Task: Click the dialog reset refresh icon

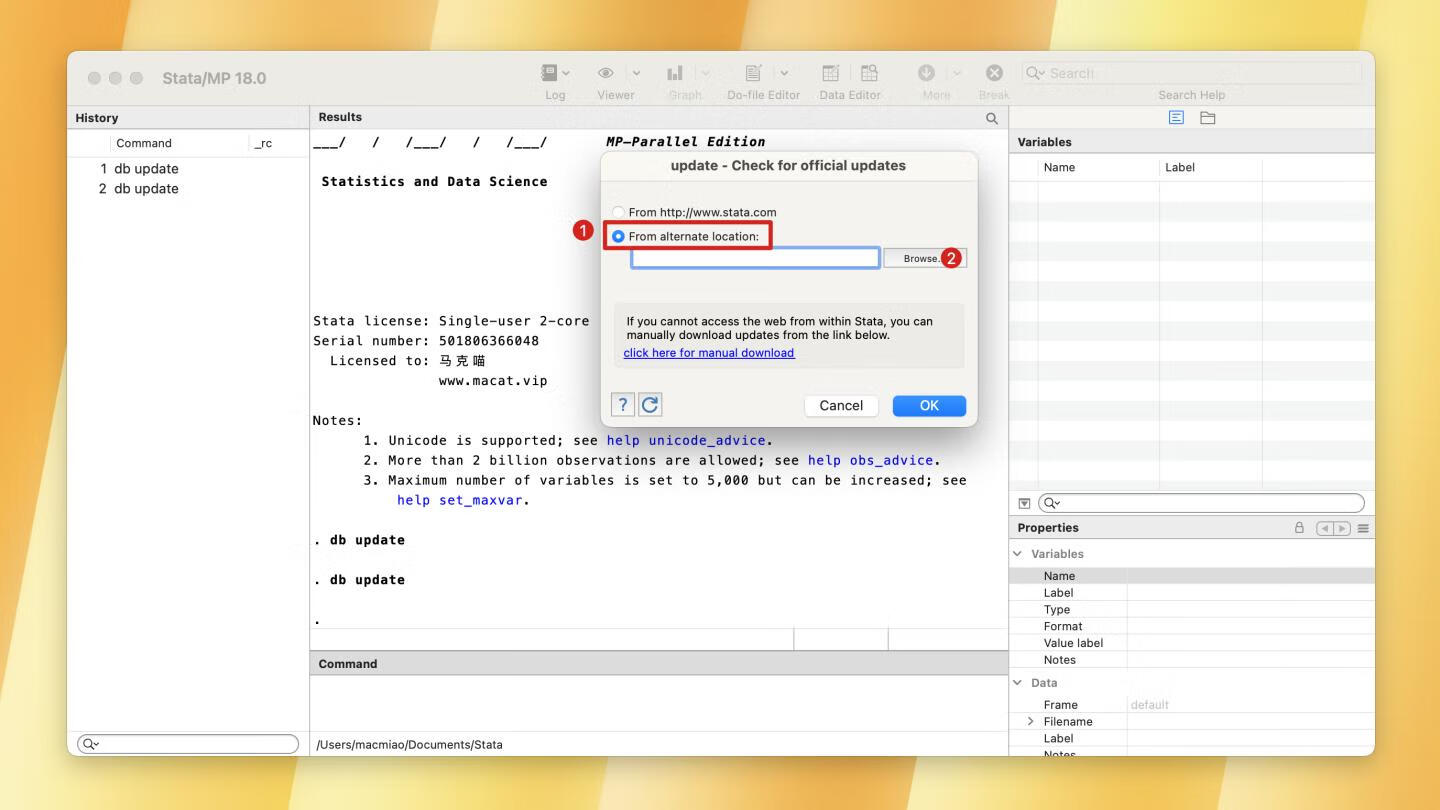Action: [650, 404]
